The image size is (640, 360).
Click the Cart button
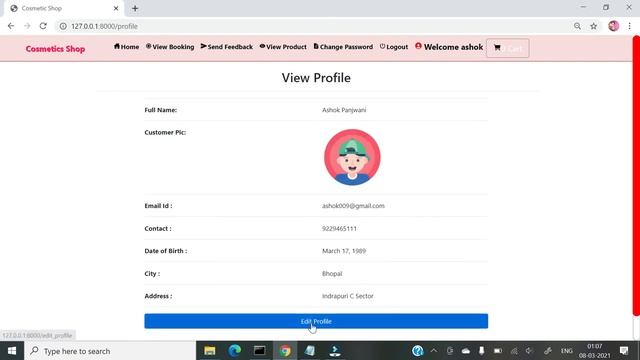[x=508, y=48]
